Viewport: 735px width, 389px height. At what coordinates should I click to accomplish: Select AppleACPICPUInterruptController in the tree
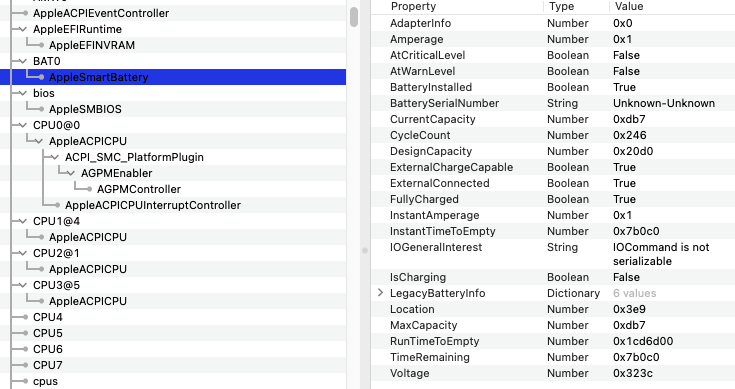pyautogui.click(x=153, y=205)
